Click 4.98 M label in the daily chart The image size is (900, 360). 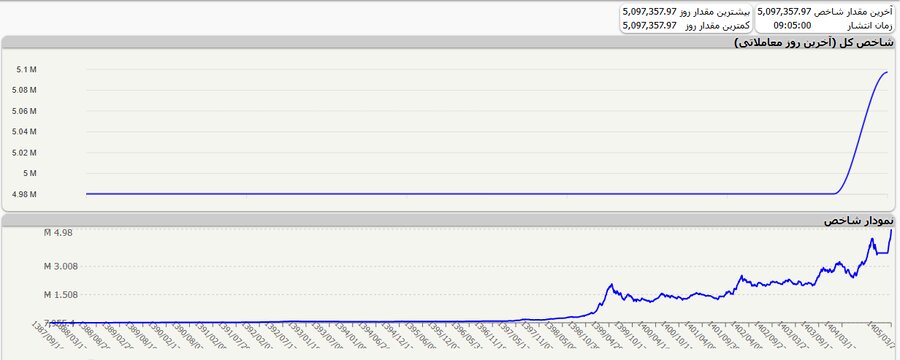click(24, 194)
